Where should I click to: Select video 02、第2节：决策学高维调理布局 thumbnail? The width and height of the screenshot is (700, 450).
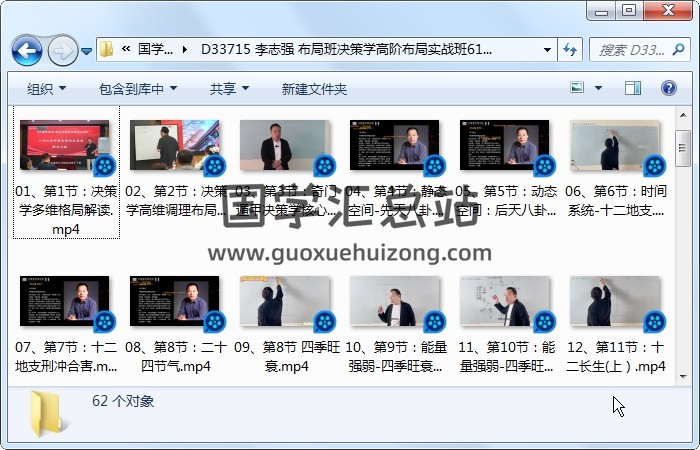pyautogui.click(x=174, y=145)
